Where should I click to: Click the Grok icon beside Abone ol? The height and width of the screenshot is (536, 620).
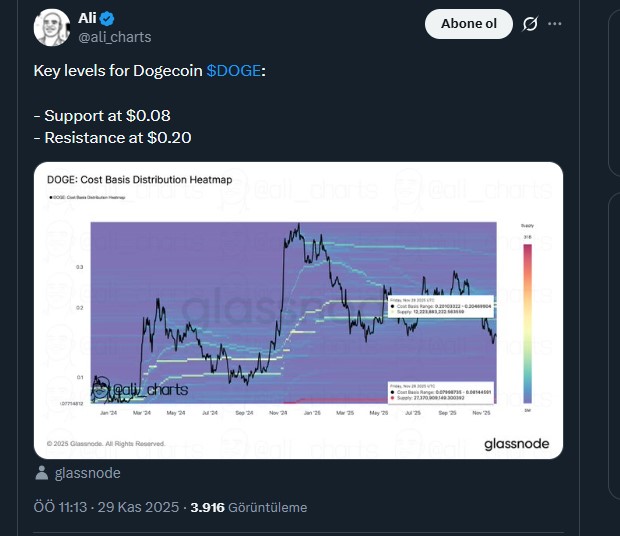531,24
